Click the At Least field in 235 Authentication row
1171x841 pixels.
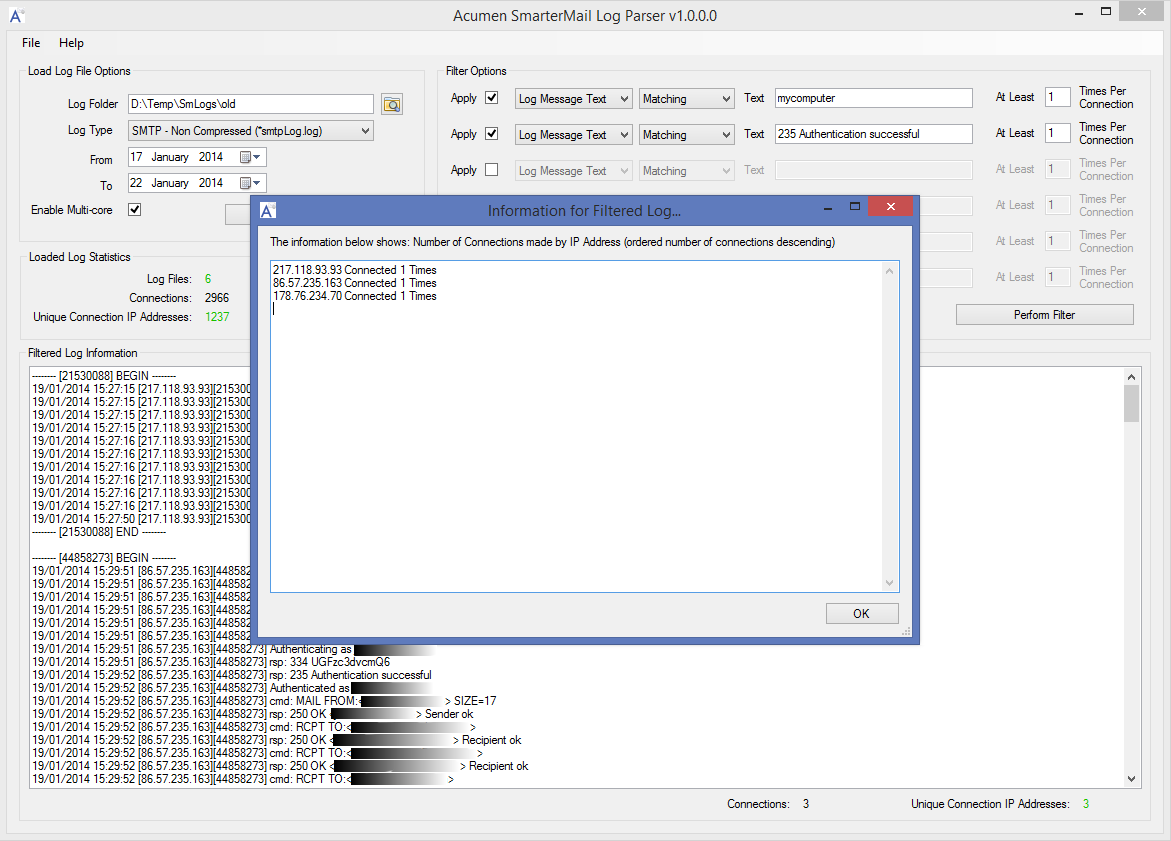(1057, 133)
